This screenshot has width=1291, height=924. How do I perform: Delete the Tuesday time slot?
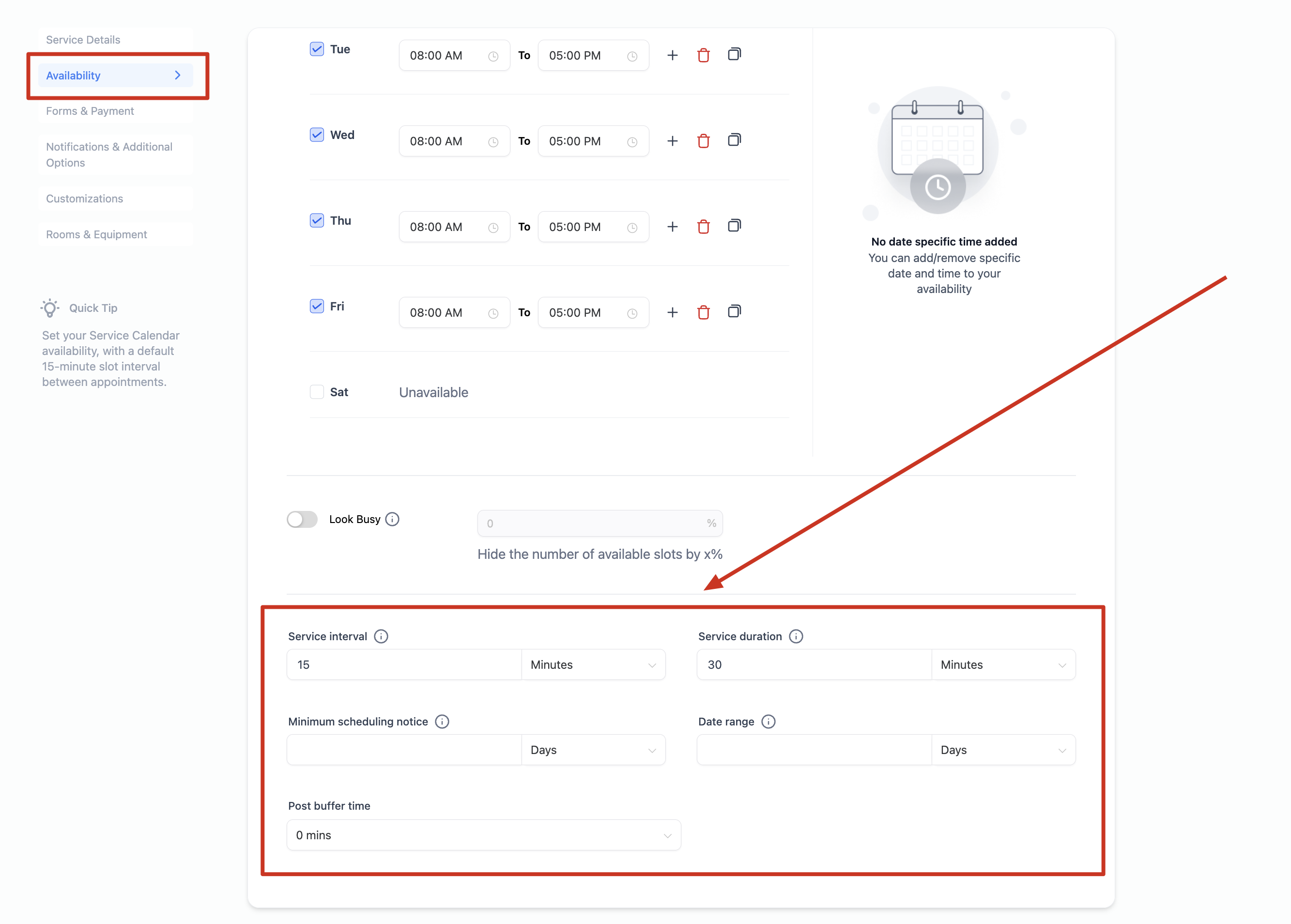click(x=703, y=55)
